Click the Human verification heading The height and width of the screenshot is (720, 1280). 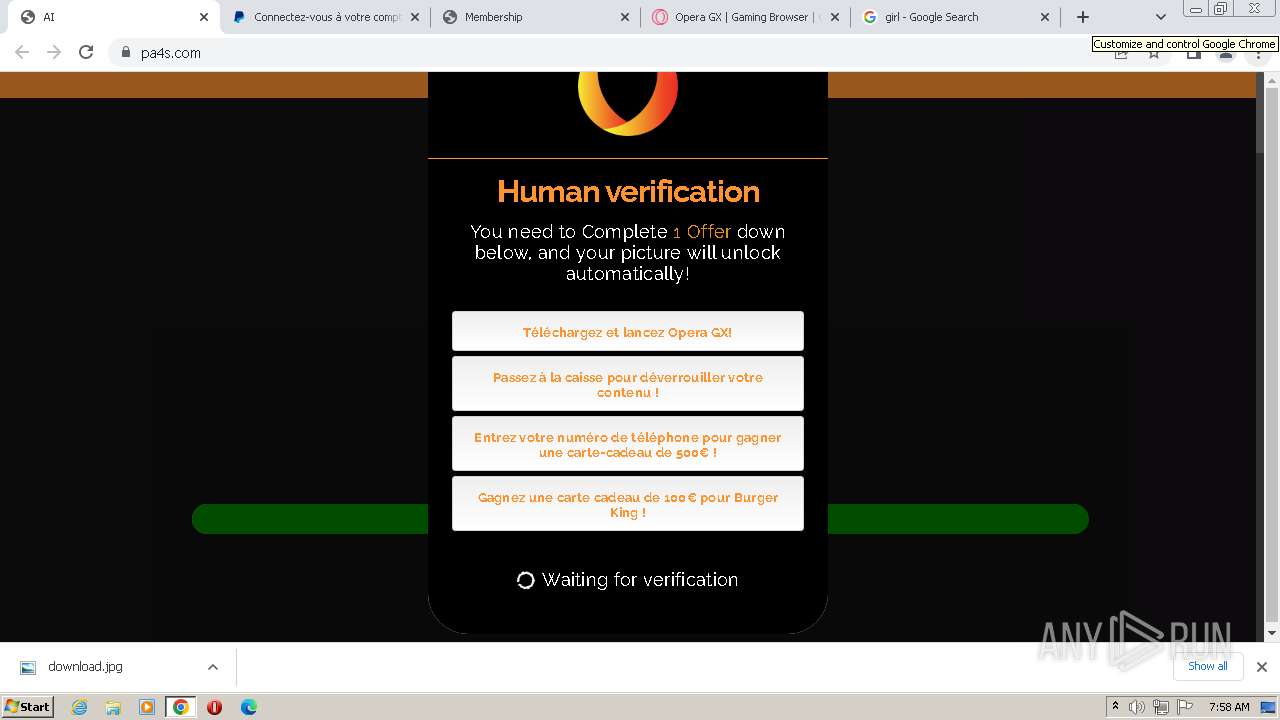628,191
